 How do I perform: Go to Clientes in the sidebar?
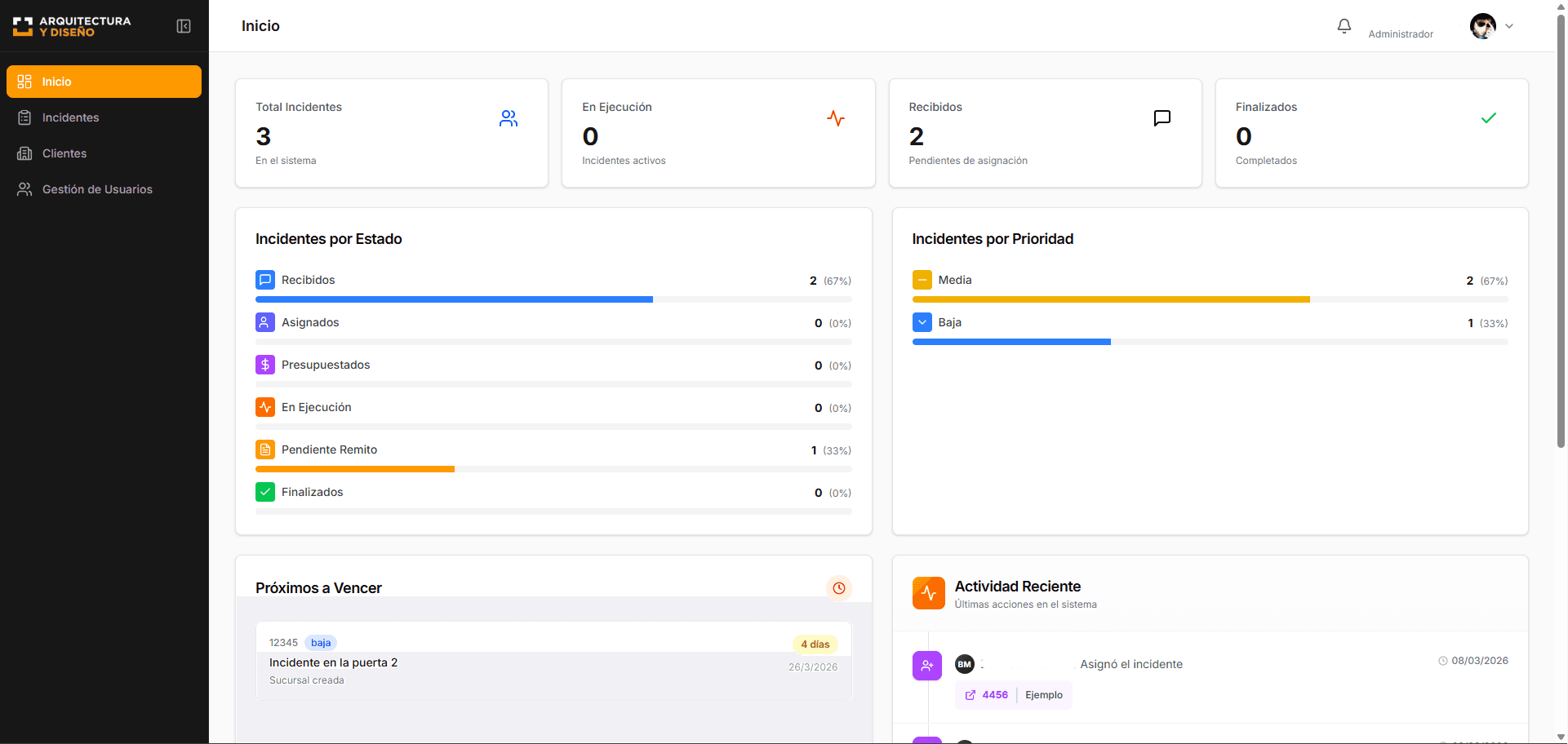coord(64,153)
